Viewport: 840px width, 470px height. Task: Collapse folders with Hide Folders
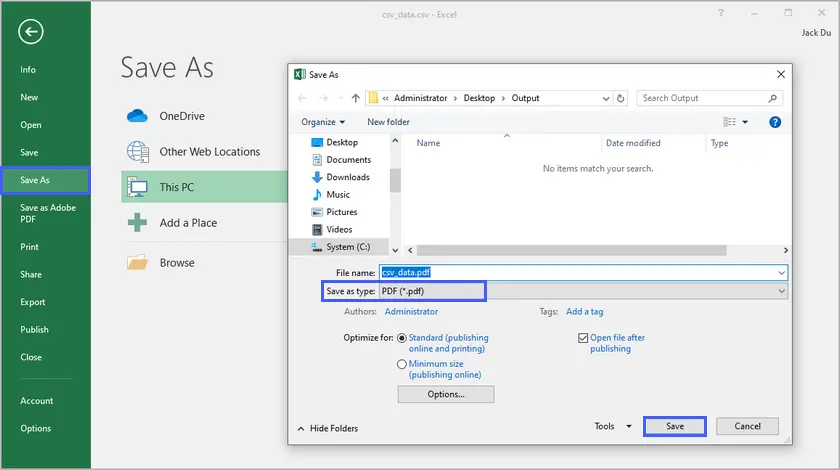(x=327, y=428)
